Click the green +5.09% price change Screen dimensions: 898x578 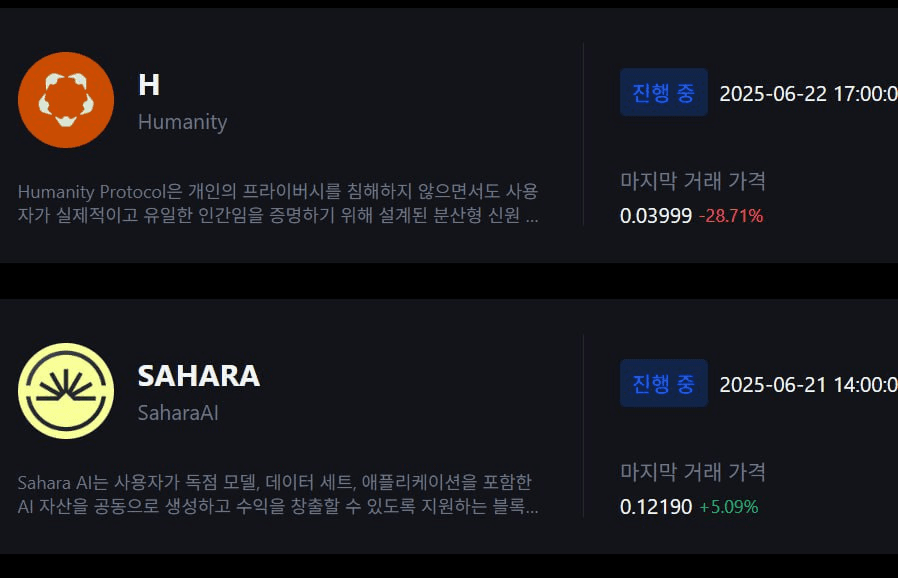[x=728, y=507]
